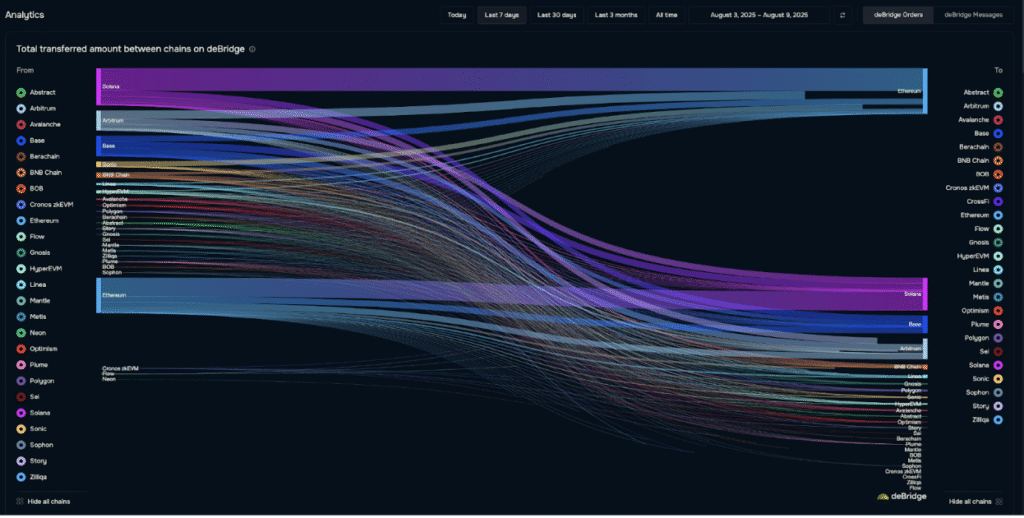This screenshot has width=1024, height=518.
Task: Click Hide all chains under From list
Action: coord(43,502)
